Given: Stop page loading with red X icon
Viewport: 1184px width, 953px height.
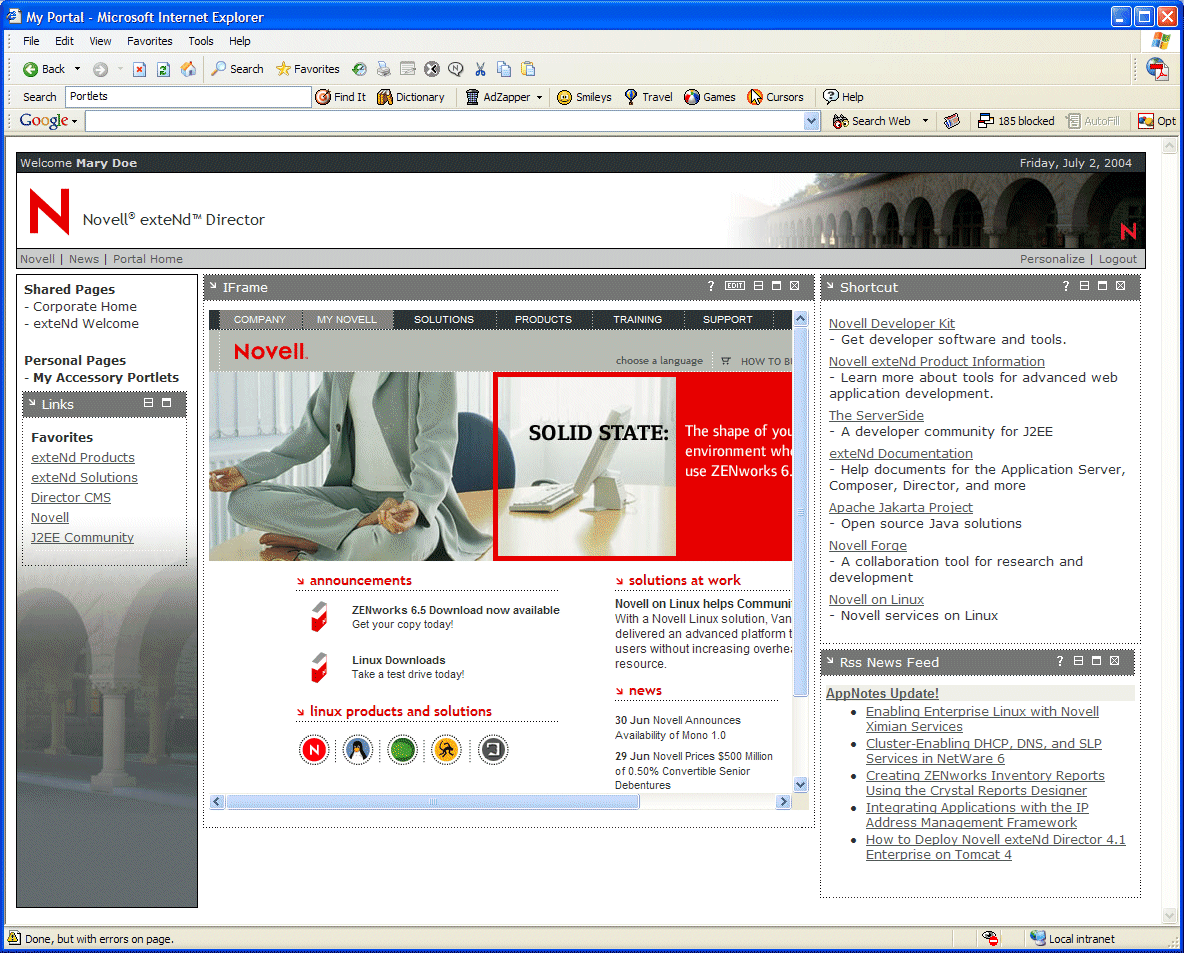Looking at the screenshot, I should click(x=139, y=69).
